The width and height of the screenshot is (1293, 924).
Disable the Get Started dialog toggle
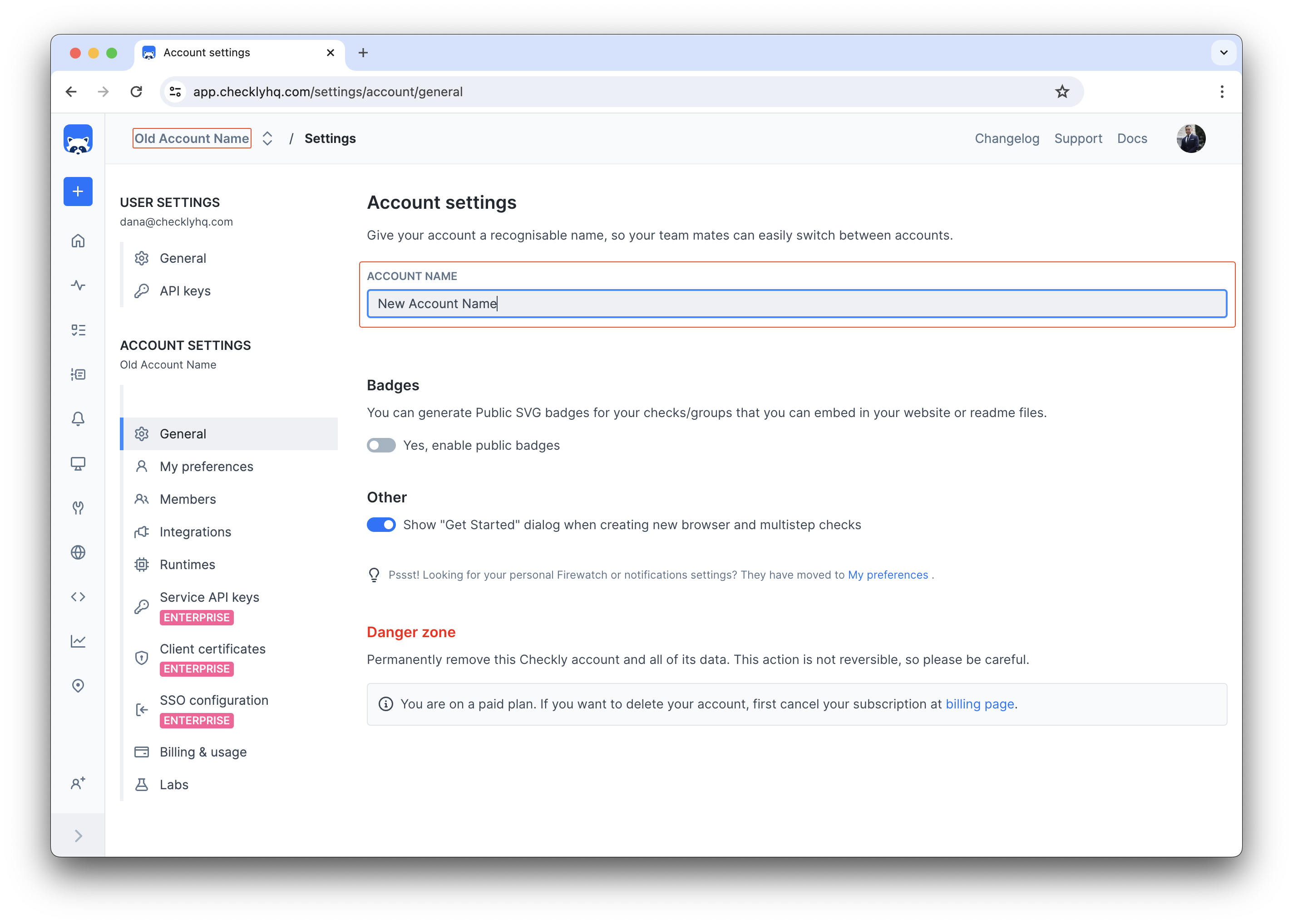pyautogui.click(x=380, y=525)
